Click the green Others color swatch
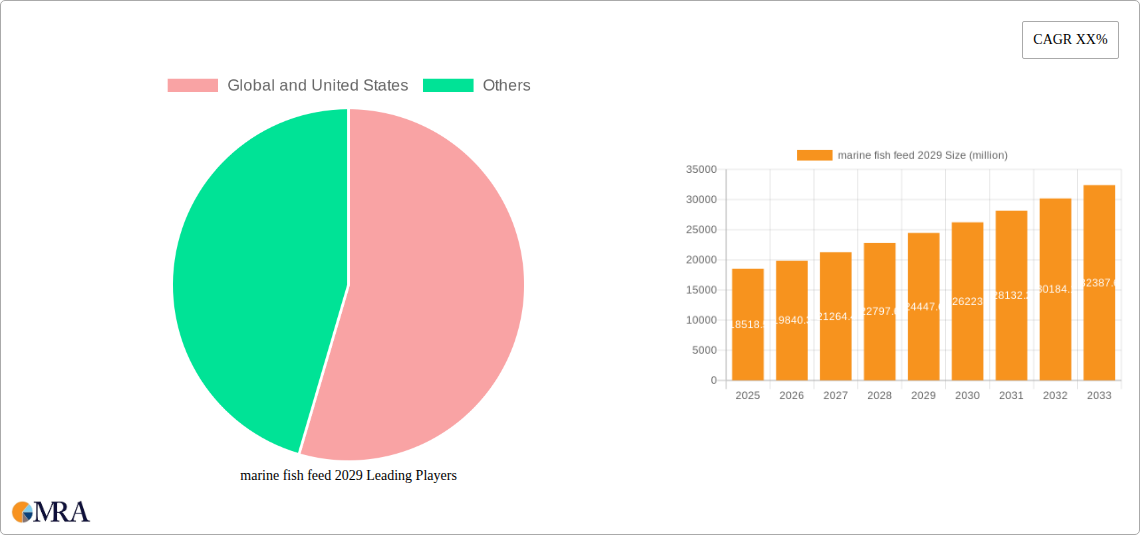The height and width of the screenshot is (535, 1140). coord(448,86)
